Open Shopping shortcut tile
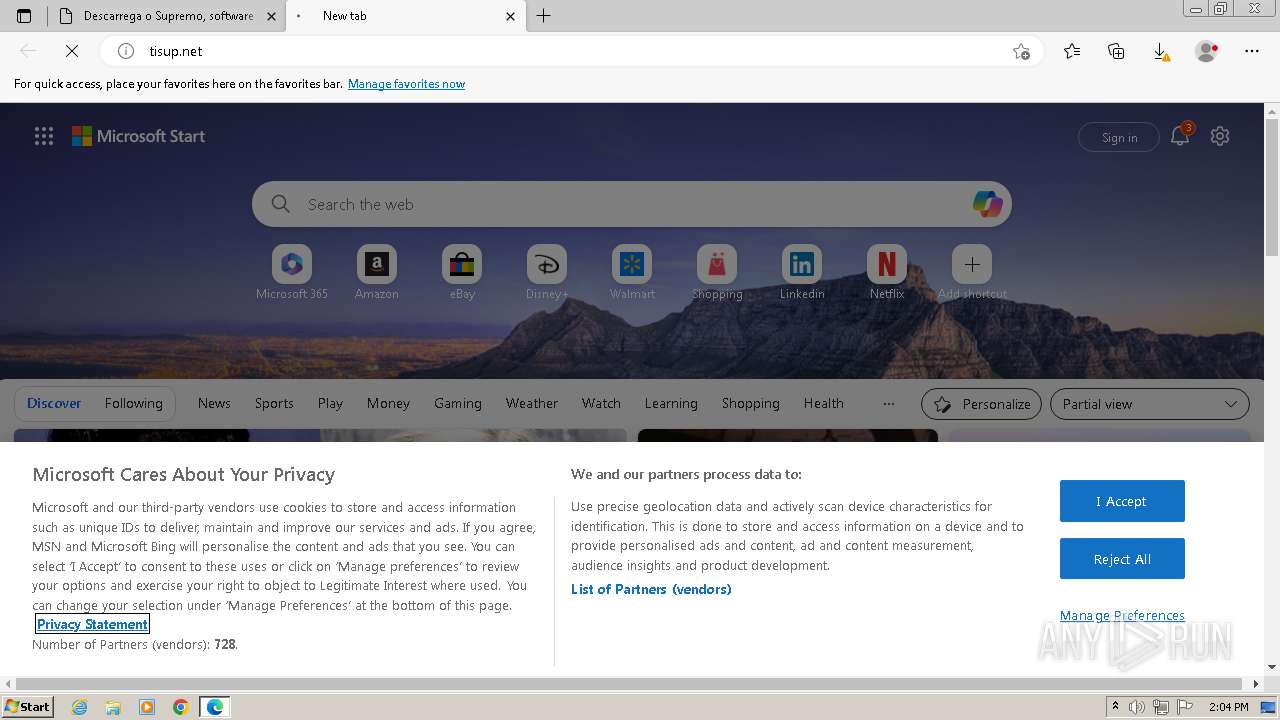This screenshot has height=720, width=1280. point(717,272)
